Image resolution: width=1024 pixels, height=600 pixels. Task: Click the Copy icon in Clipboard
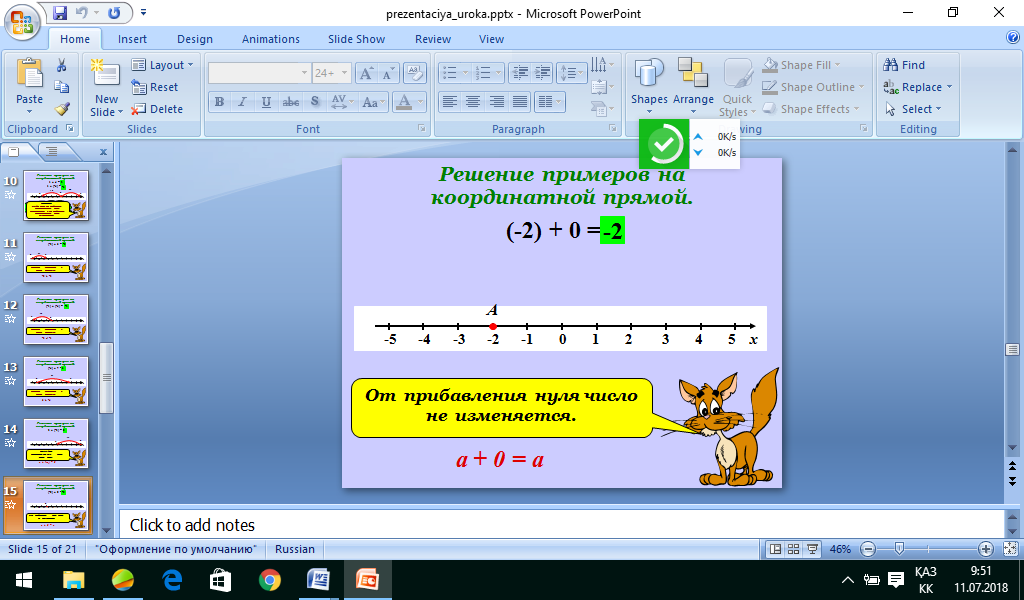click(x=61, y=87)
